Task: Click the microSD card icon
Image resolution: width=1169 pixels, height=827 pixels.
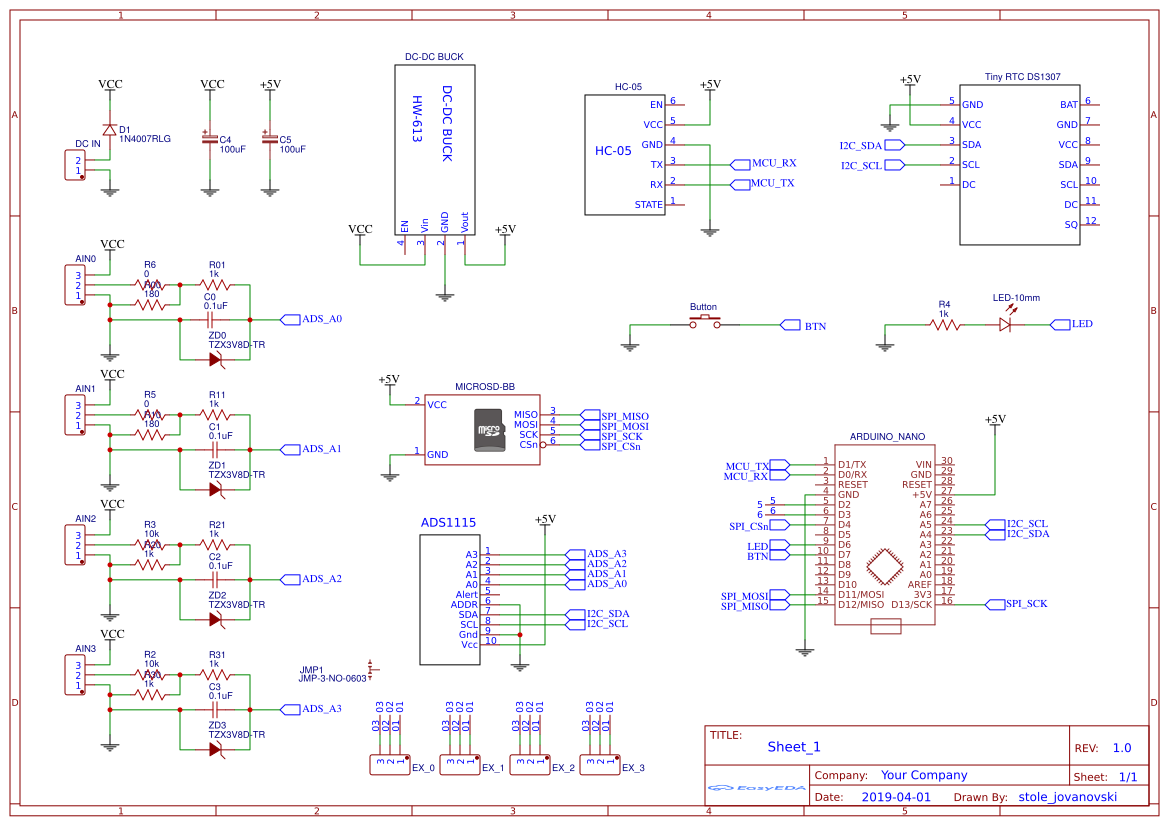Action: [490, 430]
